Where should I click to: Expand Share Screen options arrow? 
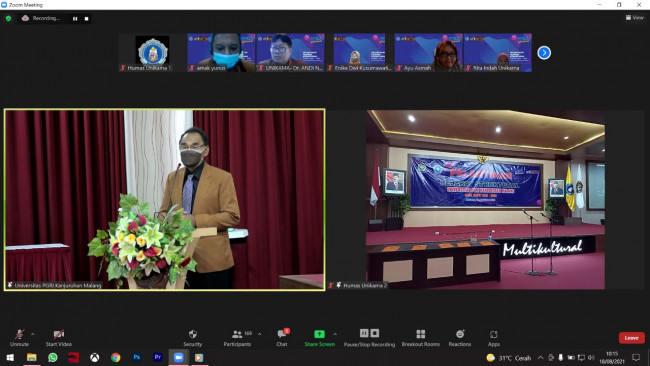335,334
